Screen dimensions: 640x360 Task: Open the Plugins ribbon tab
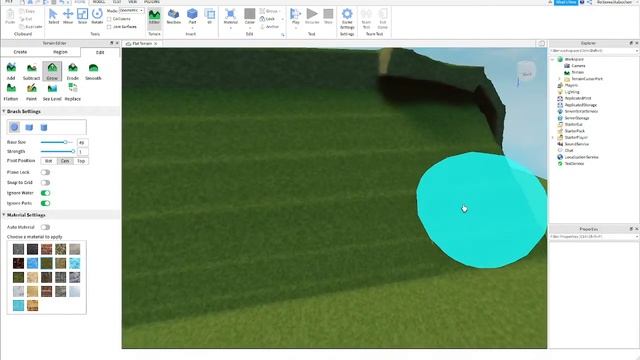[x=152, y=2]
